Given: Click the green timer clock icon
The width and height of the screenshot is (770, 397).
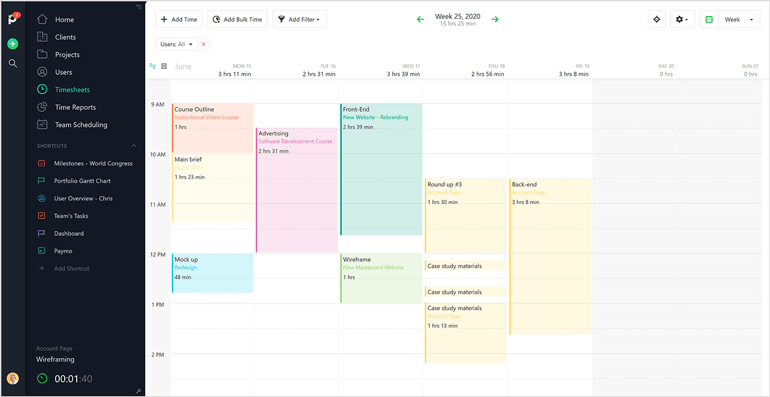Looking at the screenshot, I should (x=43, y=378).
